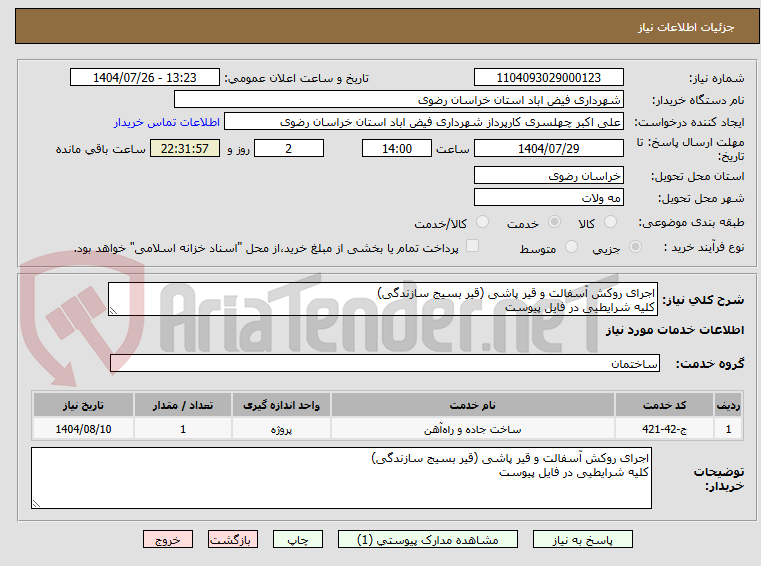Open اطلاعات تماس خریدار link
Image resolution: width=761 pixels, height=566 pixels.
tap(166, 122)
